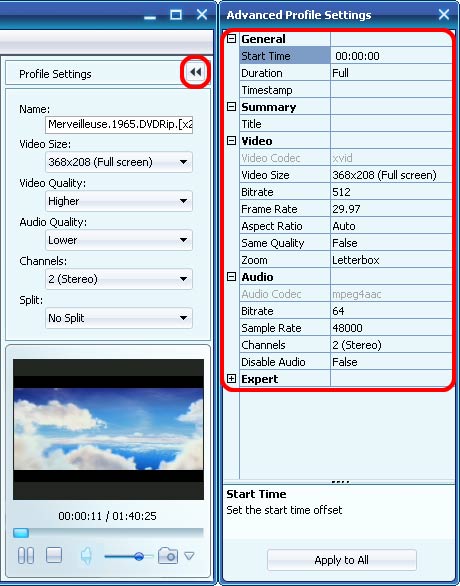This screenshot has height=586, width=460.
Task: Click the Aspect Ratio property label
Action: coord(272,226)
